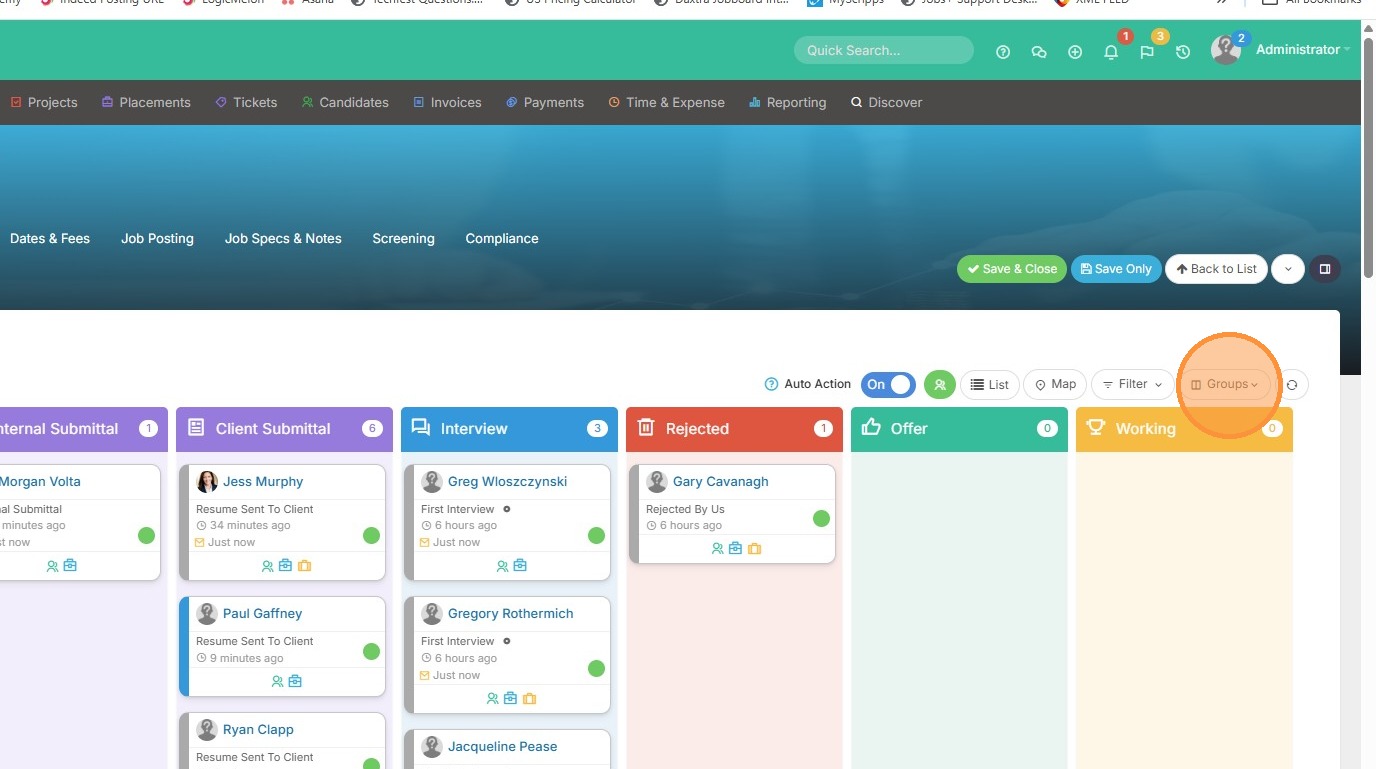Switch to Map view
The height and width of the screenshot is (769, 1376).
(1055, 385)
